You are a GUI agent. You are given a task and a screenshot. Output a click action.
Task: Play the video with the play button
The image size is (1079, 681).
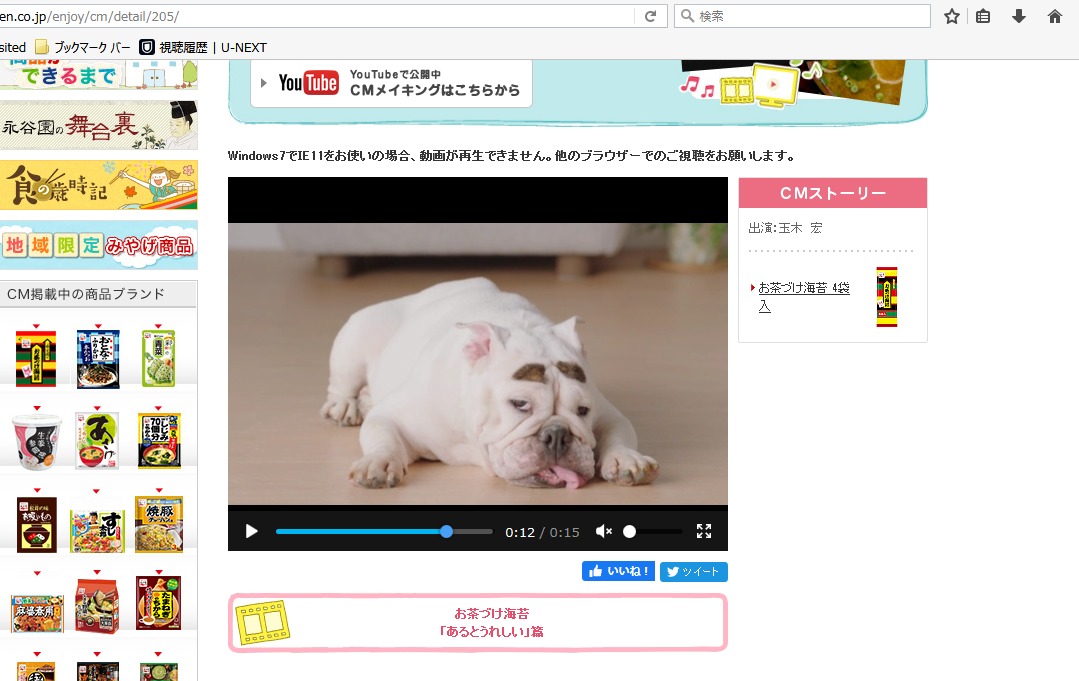tap(252, 532)
